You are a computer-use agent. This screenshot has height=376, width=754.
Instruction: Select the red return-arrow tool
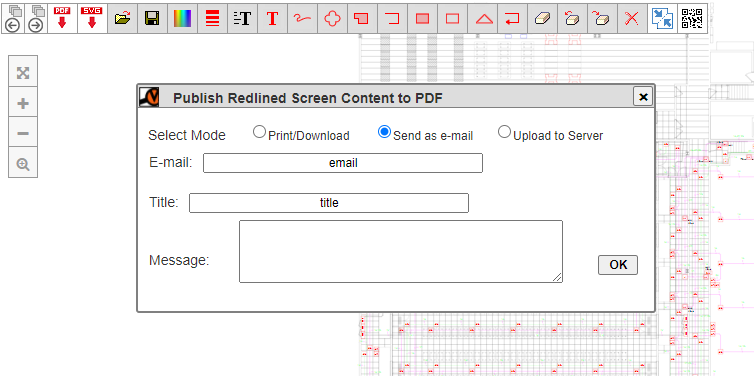click(x=512, y=18)
